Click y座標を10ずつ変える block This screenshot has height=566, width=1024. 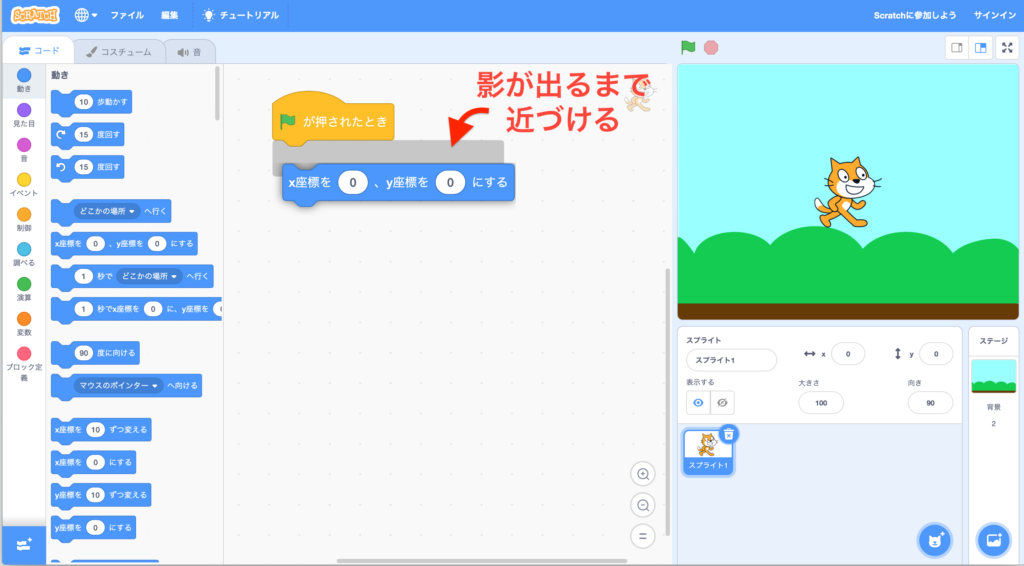pos(101,495)
